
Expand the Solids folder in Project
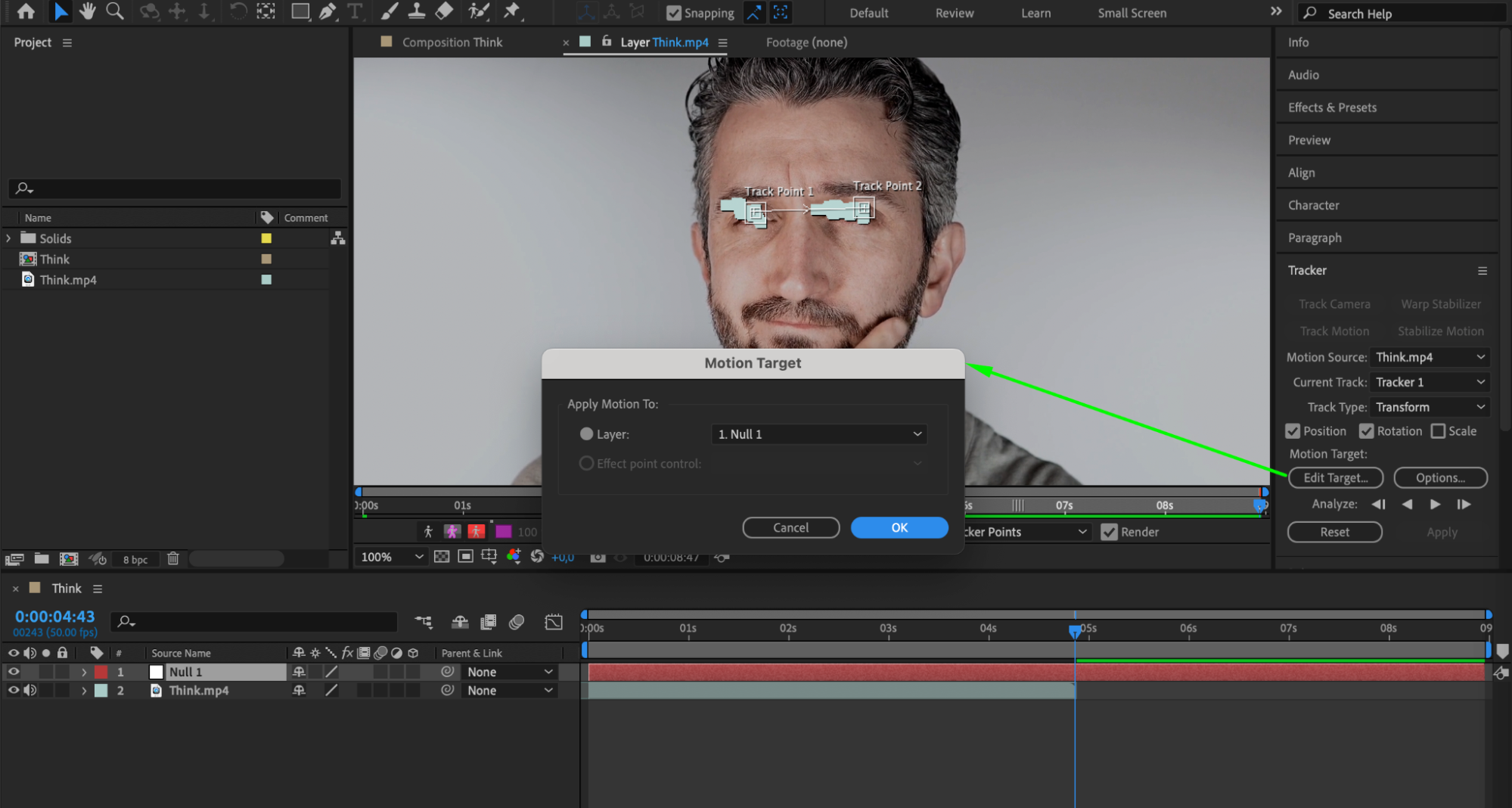[x=9, y=238]
